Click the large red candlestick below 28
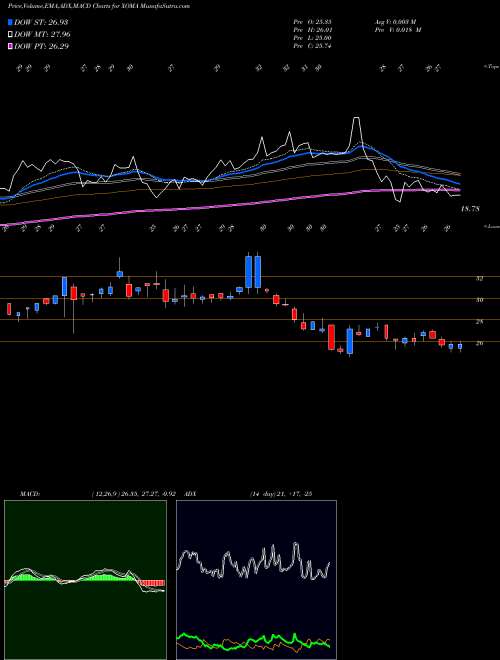Screen dimensions: 500x660 click(x=331, y=337)
